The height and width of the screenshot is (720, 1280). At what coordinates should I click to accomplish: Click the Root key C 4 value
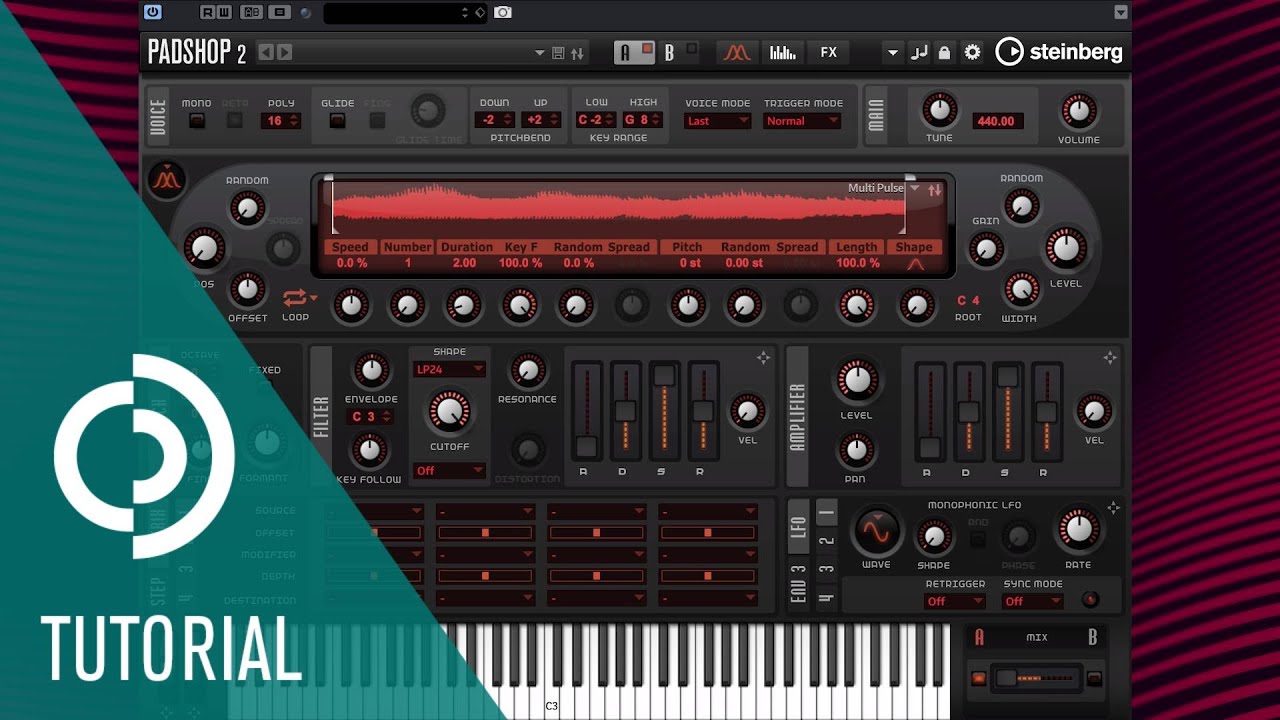pos(968,300)
